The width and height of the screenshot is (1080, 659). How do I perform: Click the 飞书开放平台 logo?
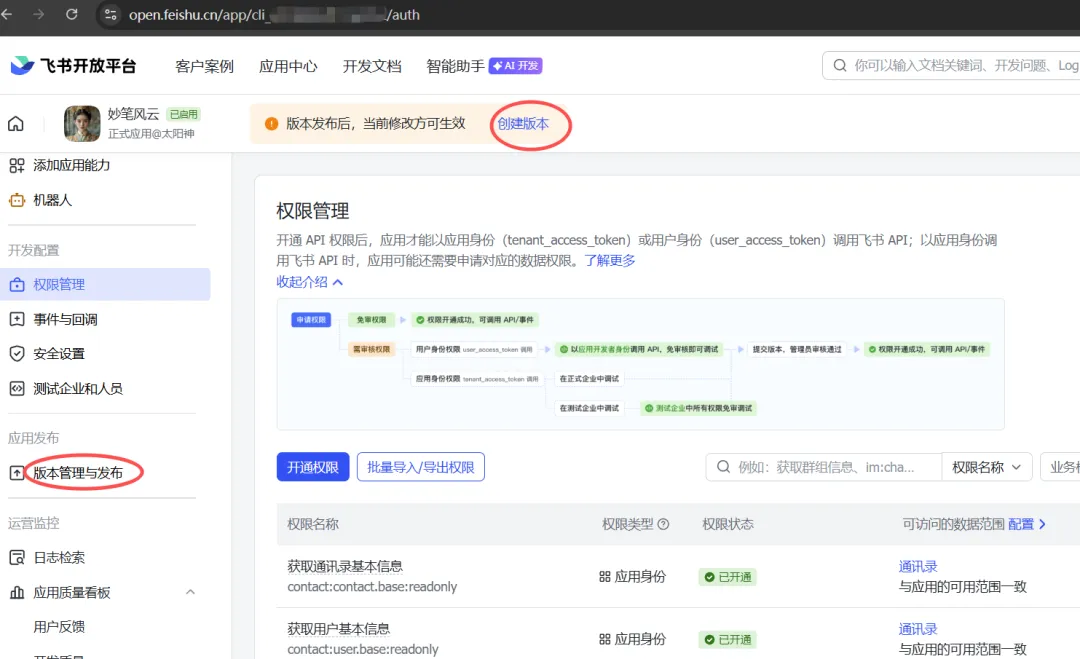click(74, 65)
